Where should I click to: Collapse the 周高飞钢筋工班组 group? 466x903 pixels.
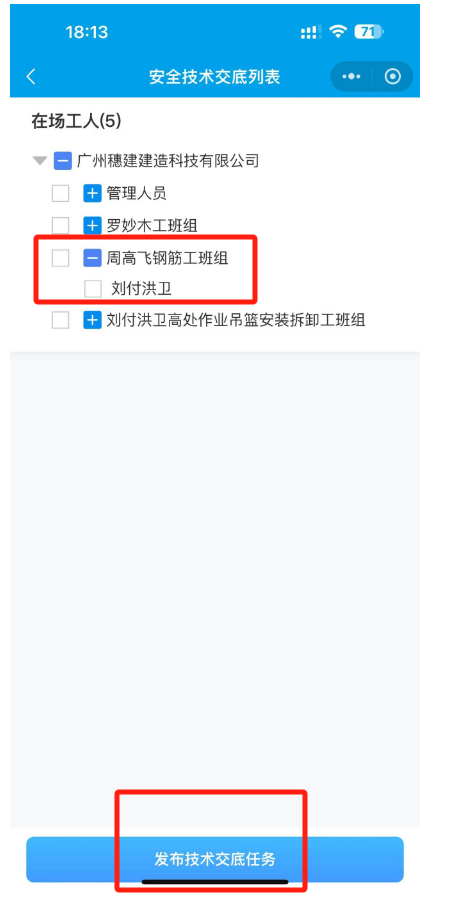[x=92, y=258]
